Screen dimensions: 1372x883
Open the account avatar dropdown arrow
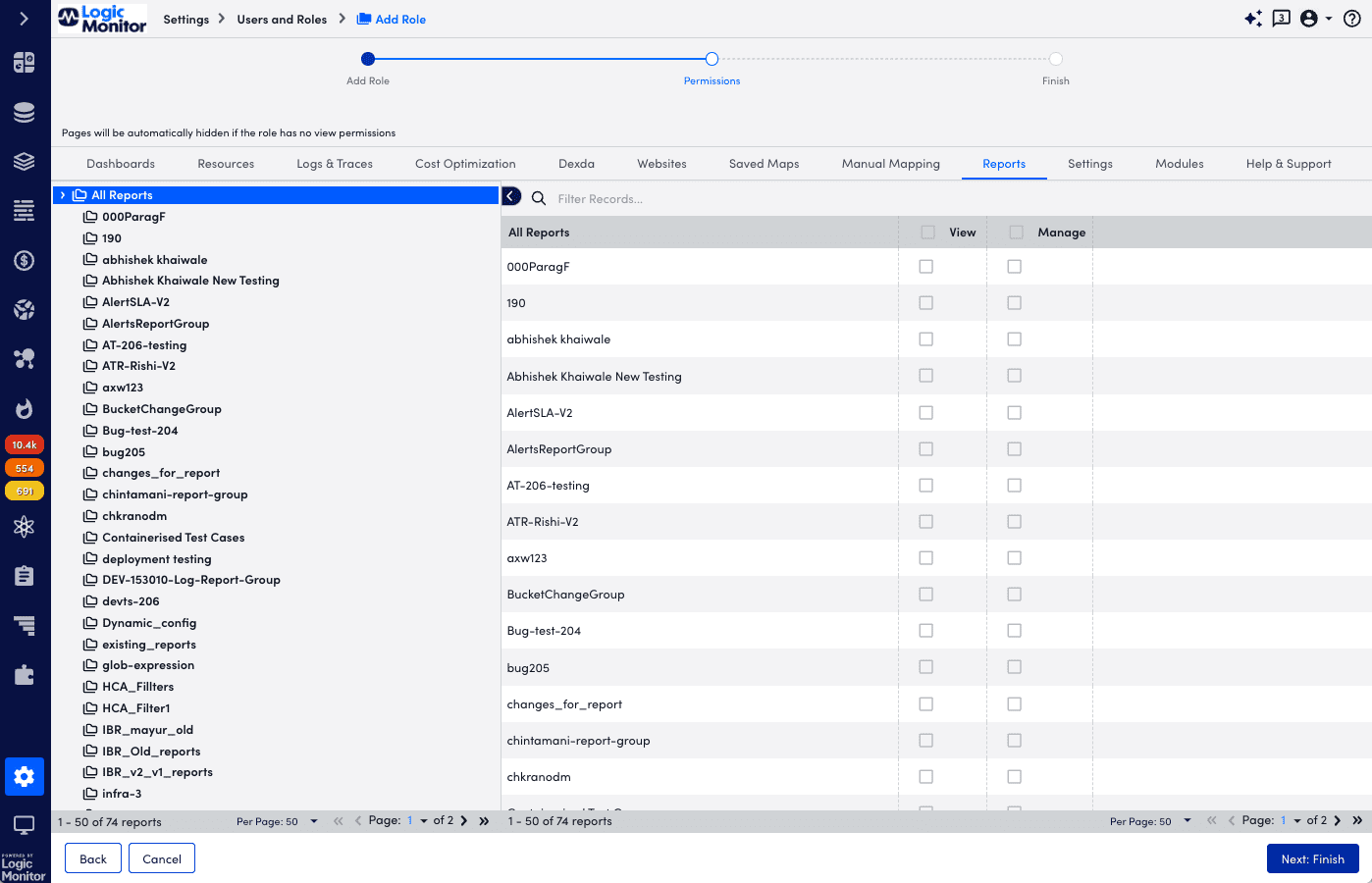tap(1327, 18)
